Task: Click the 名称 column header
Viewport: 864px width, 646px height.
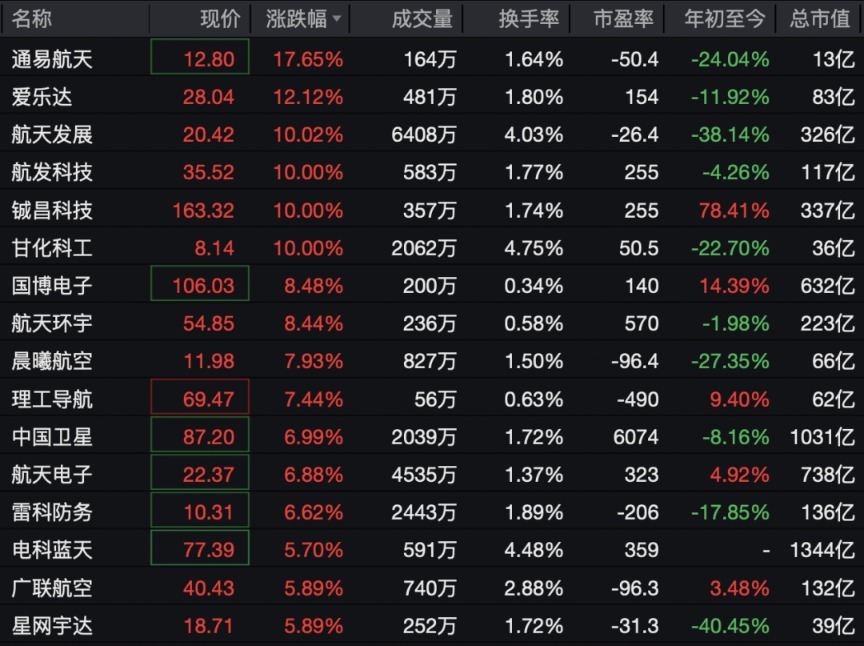Action: [x=31, y=19]
